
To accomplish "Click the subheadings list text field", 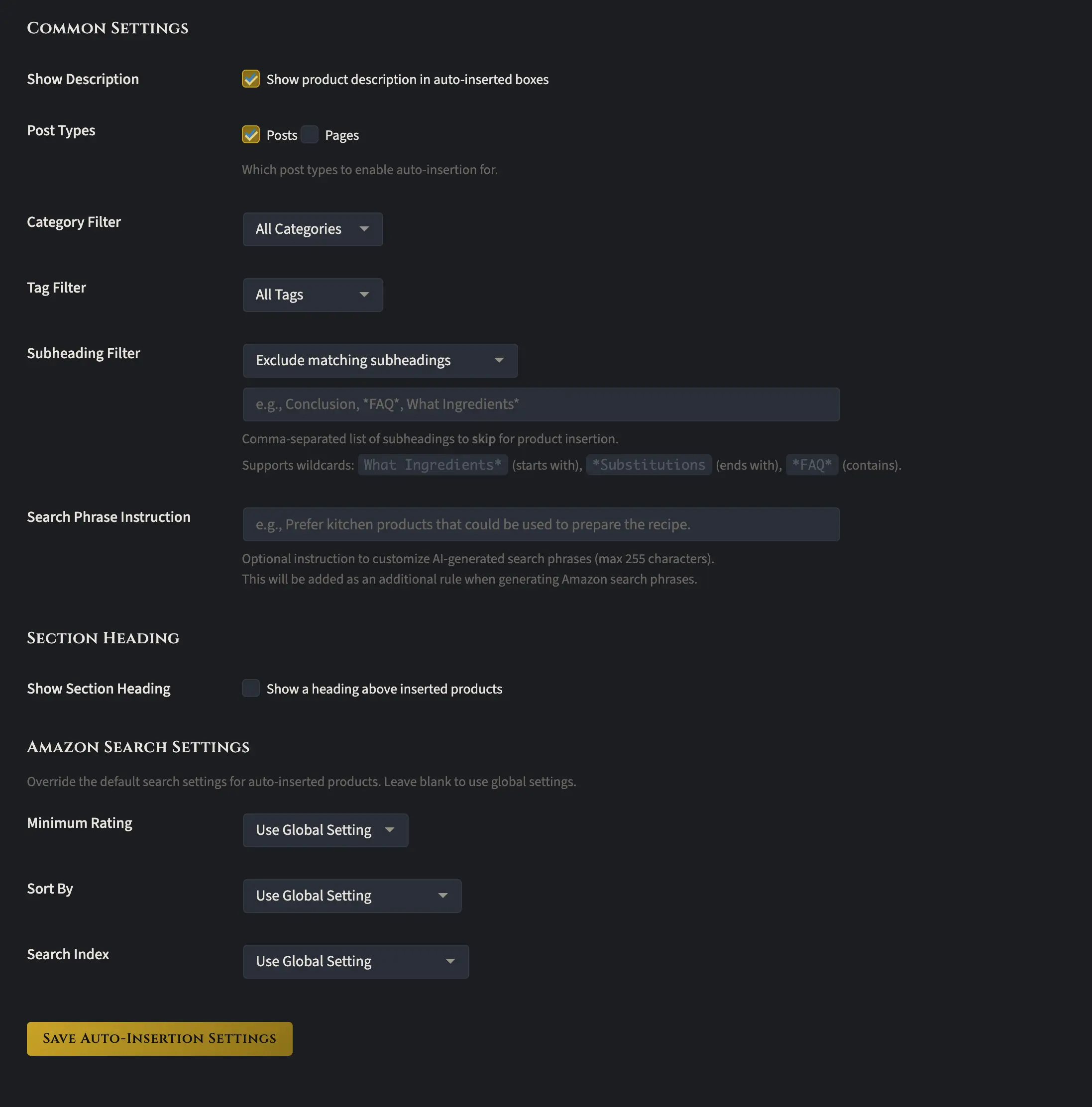I will pos(541,404).
